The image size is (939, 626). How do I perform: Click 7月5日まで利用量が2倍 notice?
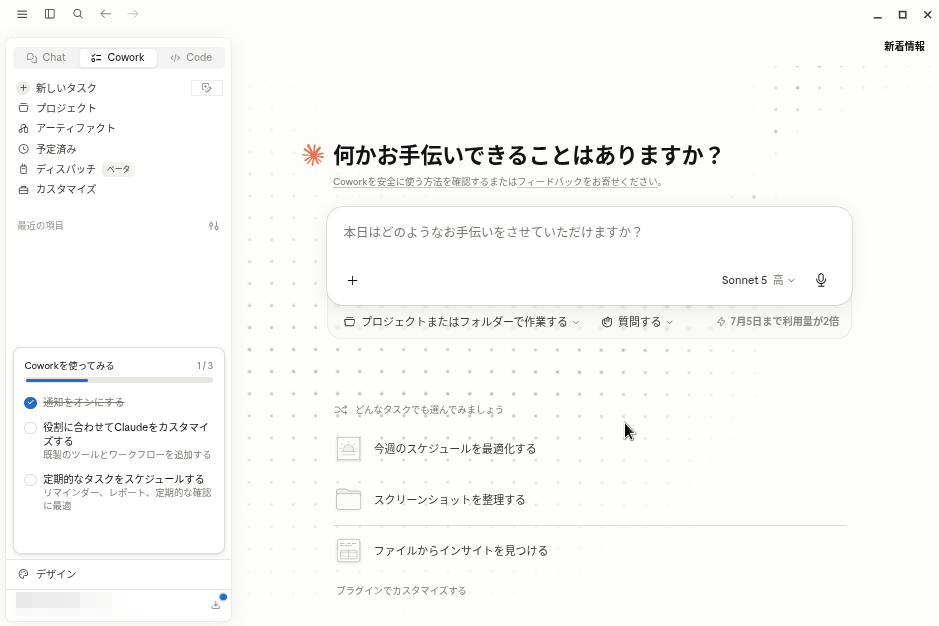coord(778,322)
